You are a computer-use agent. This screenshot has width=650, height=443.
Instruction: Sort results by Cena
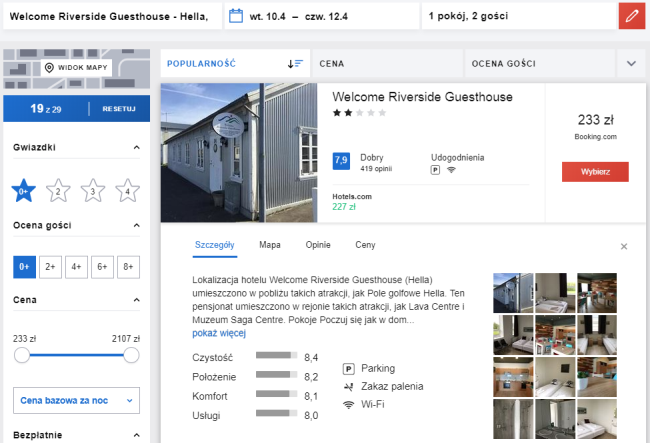(387, 63)
